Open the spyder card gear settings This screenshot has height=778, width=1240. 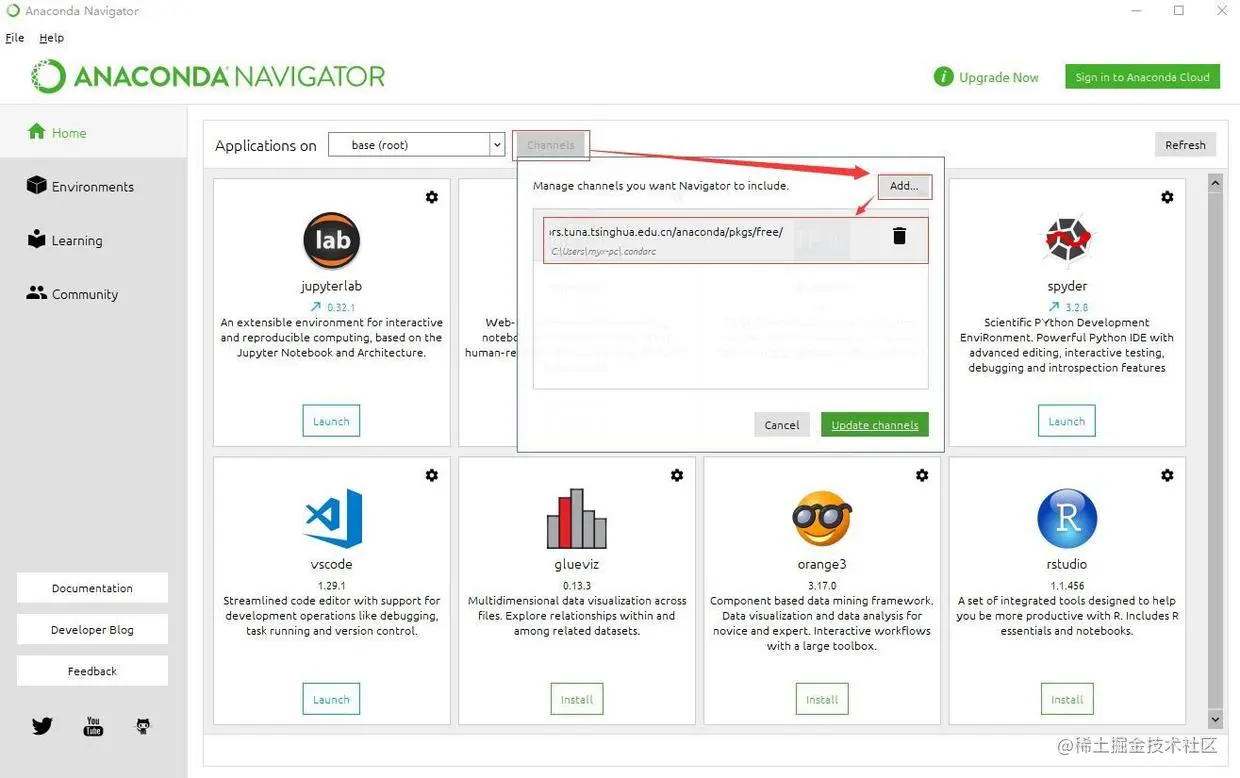pos(1167,197)
